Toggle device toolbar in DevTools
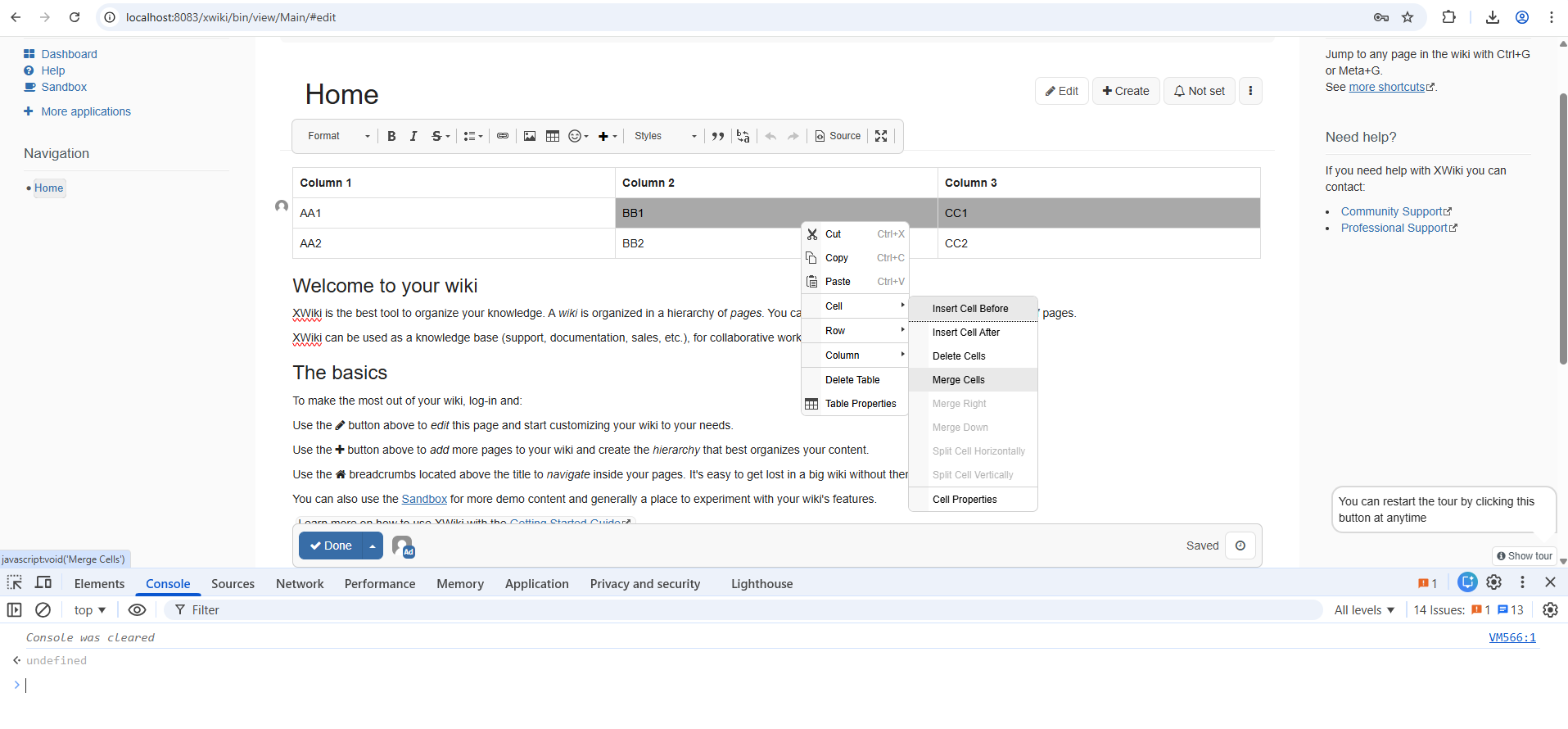The width and height of the screenshot is (1568, 729). pos(43,583)
